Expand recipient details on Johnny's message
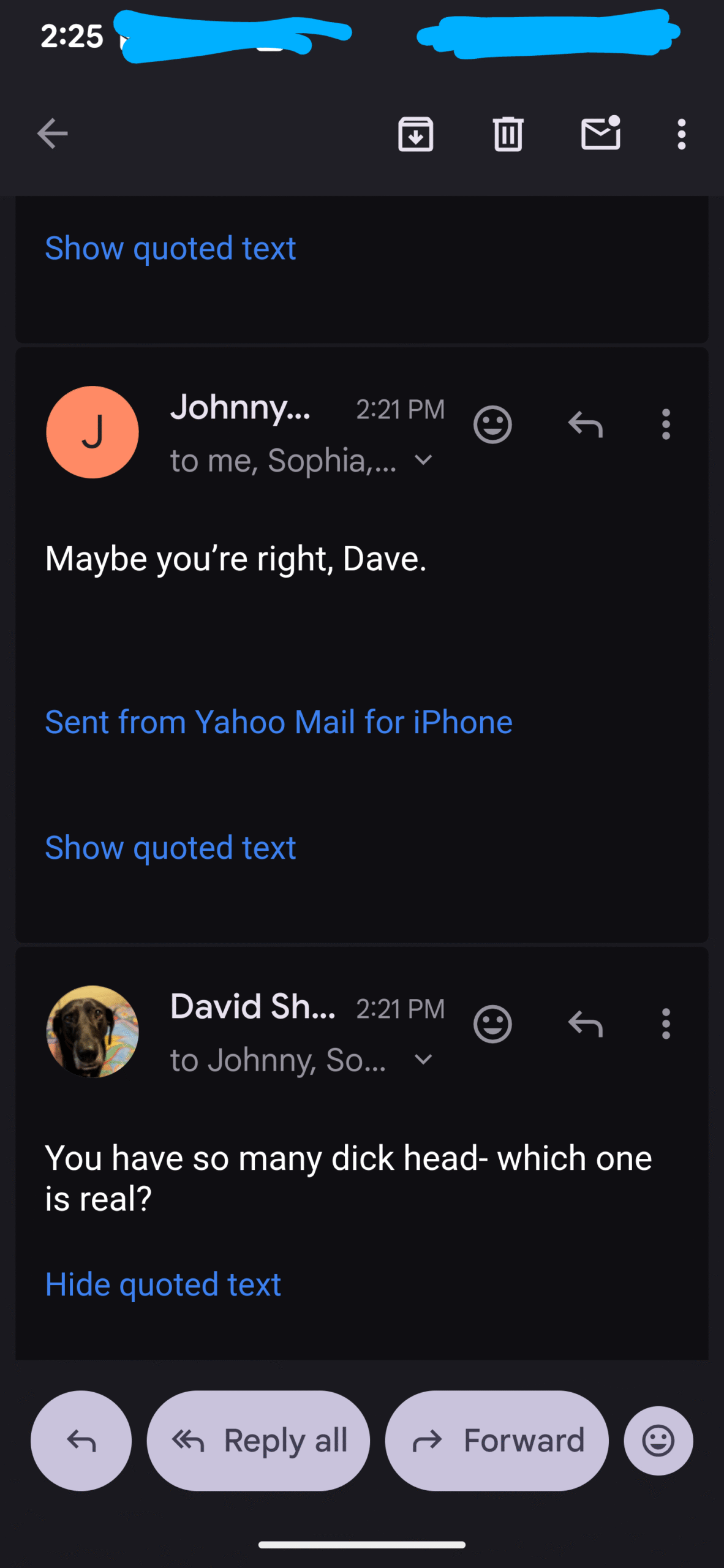 pos(423,460)
